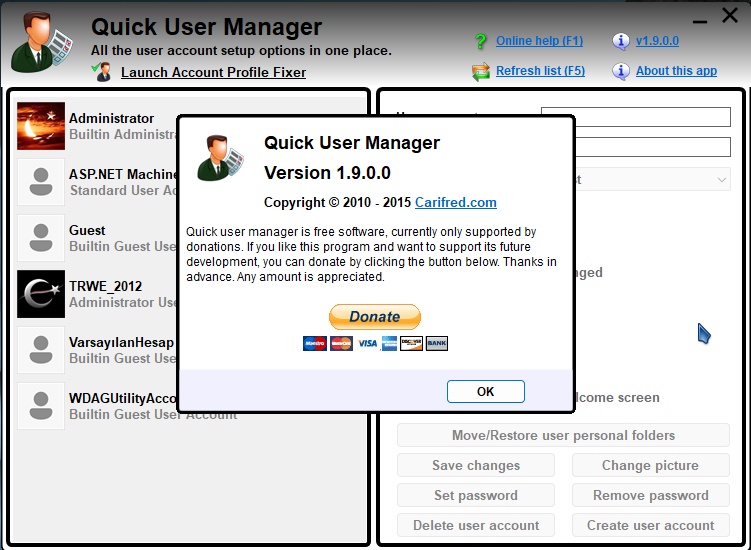
Task: Click the v1.9.0.0 version link
Action: click(657, 41)
